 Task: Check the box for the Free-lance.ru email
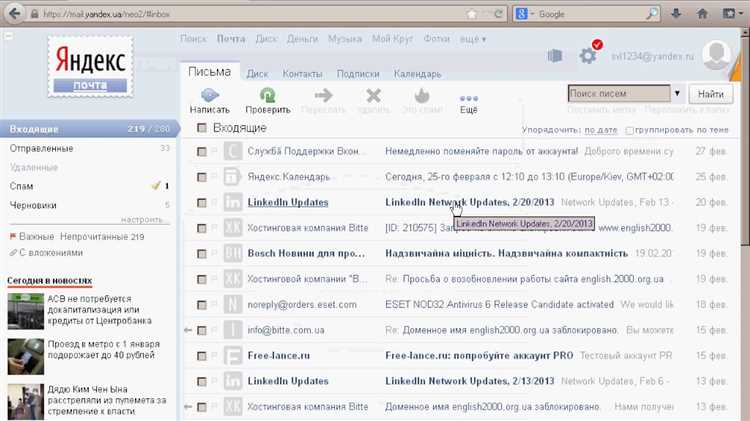(x=202, y=355)
